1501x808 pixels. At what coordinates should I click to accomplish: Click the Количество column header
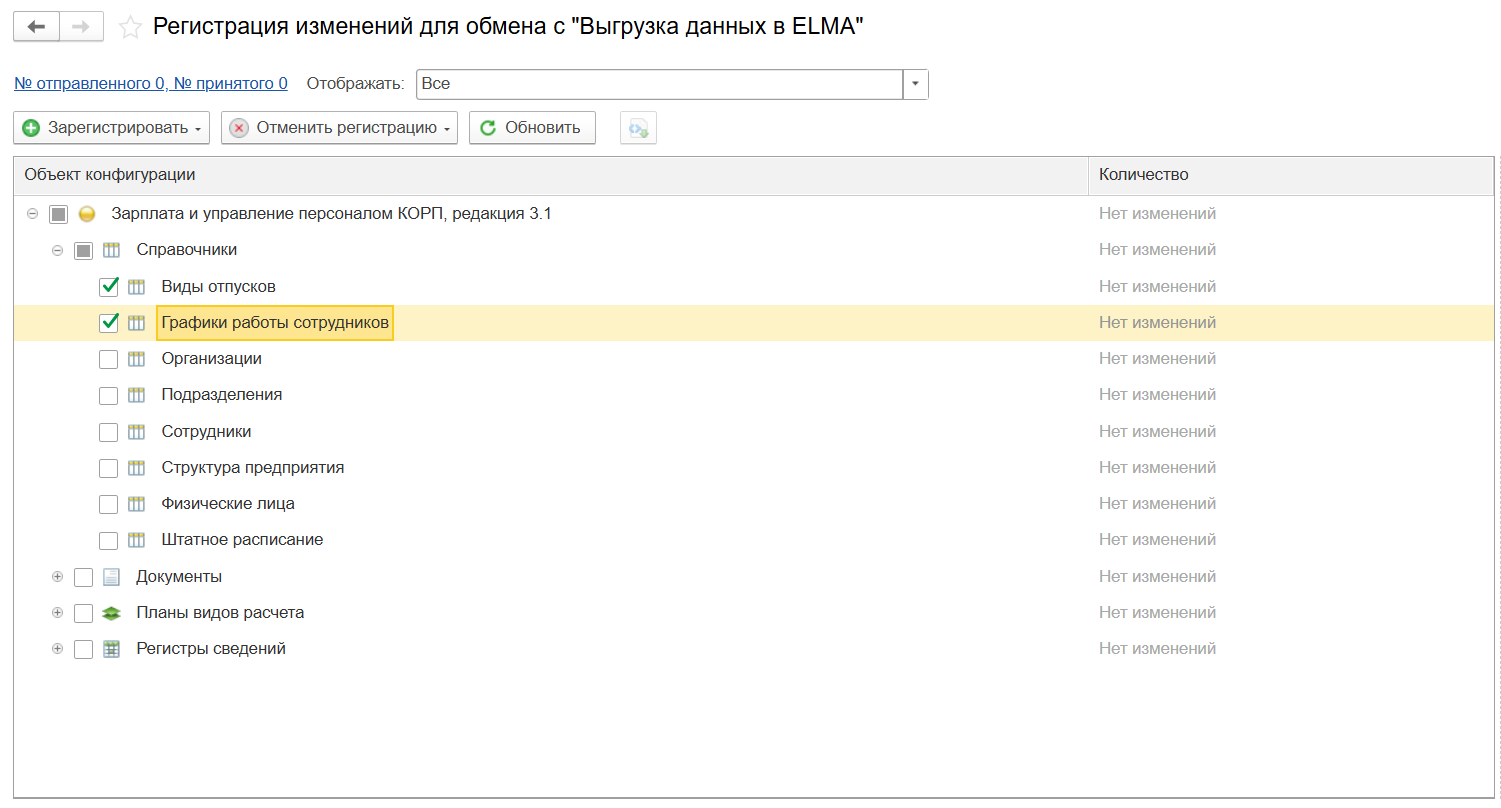click(1144, 175)
